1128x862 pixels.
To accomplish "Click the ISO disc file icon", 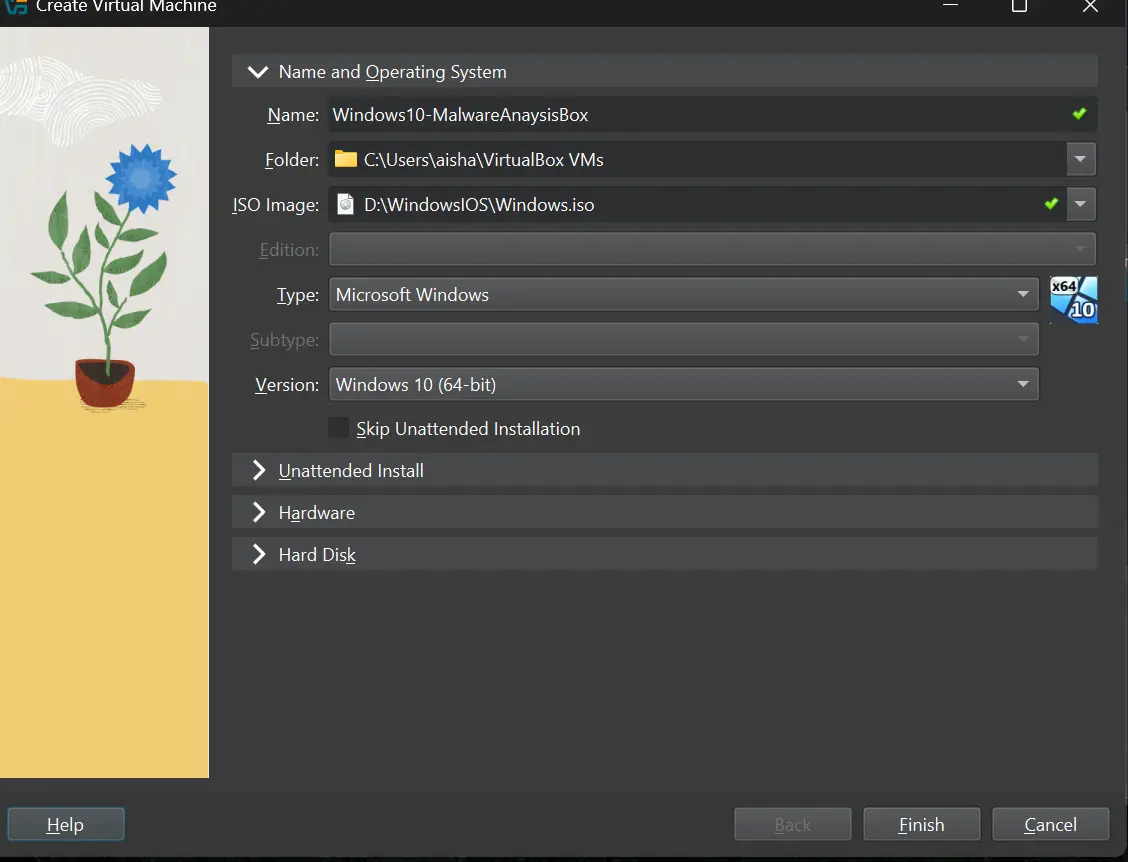I will point(346,205).
